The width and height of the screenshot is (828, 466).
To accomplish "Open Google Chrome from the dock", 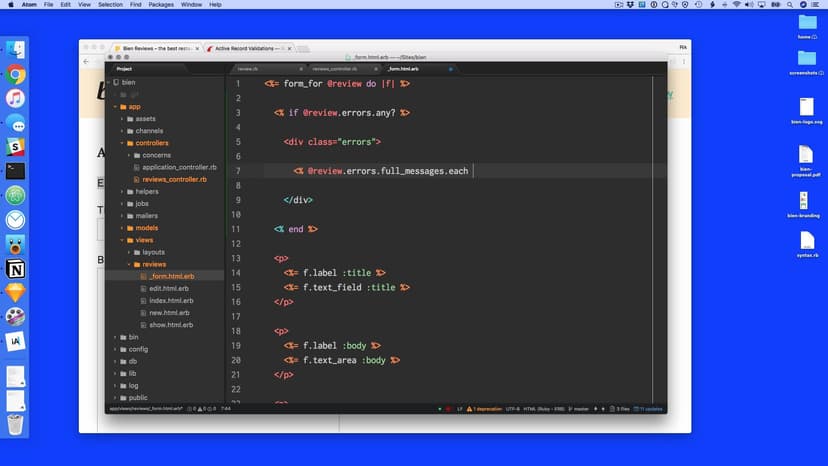I will click(x=15, y=74).
